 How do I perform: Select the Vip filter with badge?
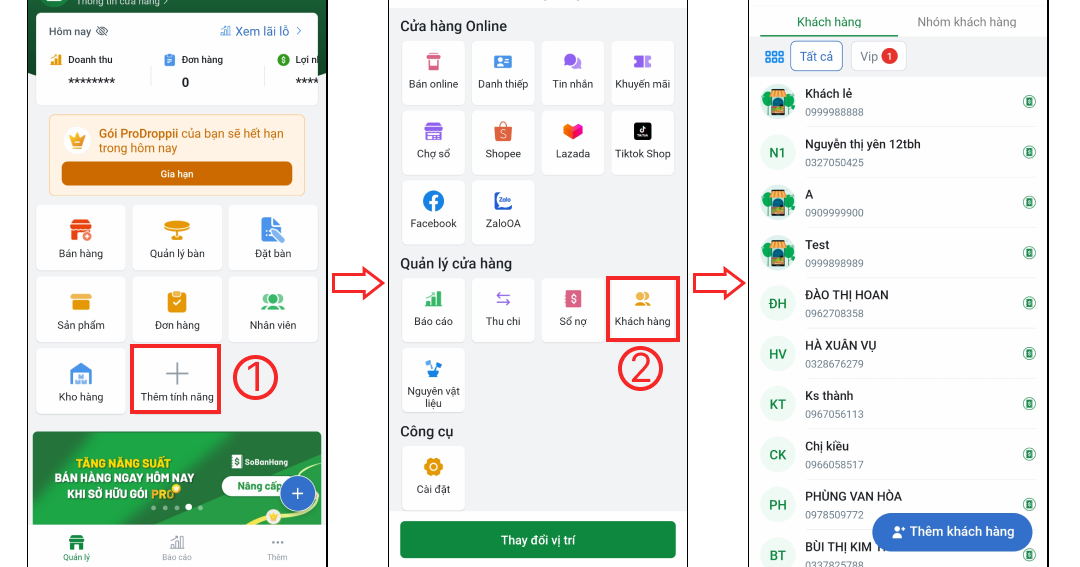(878, 56)
